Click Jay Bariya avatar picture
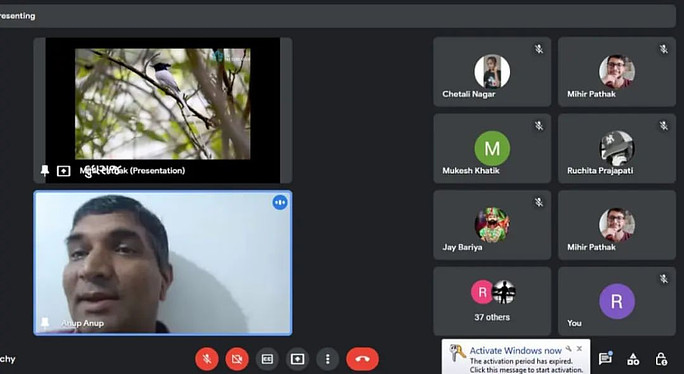 [x=492, y=225]
